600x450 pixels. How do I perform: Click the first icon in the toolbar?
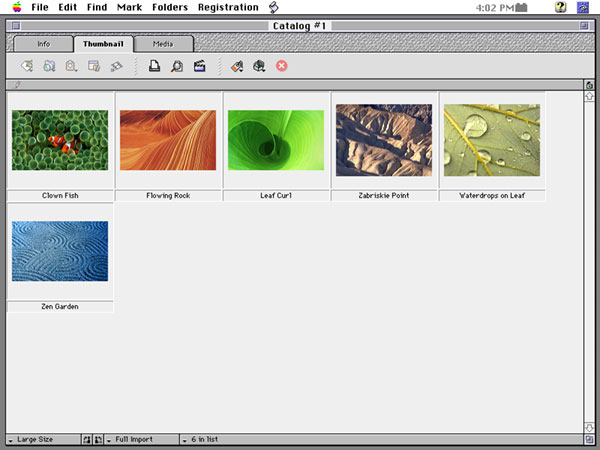click(27, 67)
